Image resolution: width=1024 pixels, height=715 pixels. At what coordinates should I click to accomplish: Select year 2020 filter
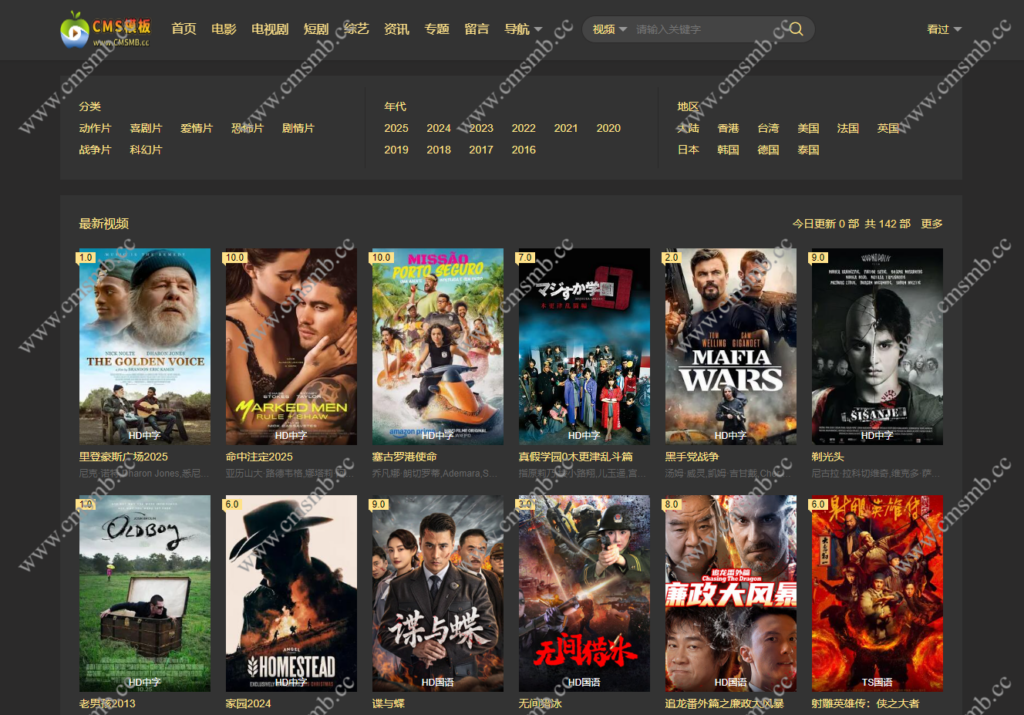pyautogui.click(x=609, y=128)
